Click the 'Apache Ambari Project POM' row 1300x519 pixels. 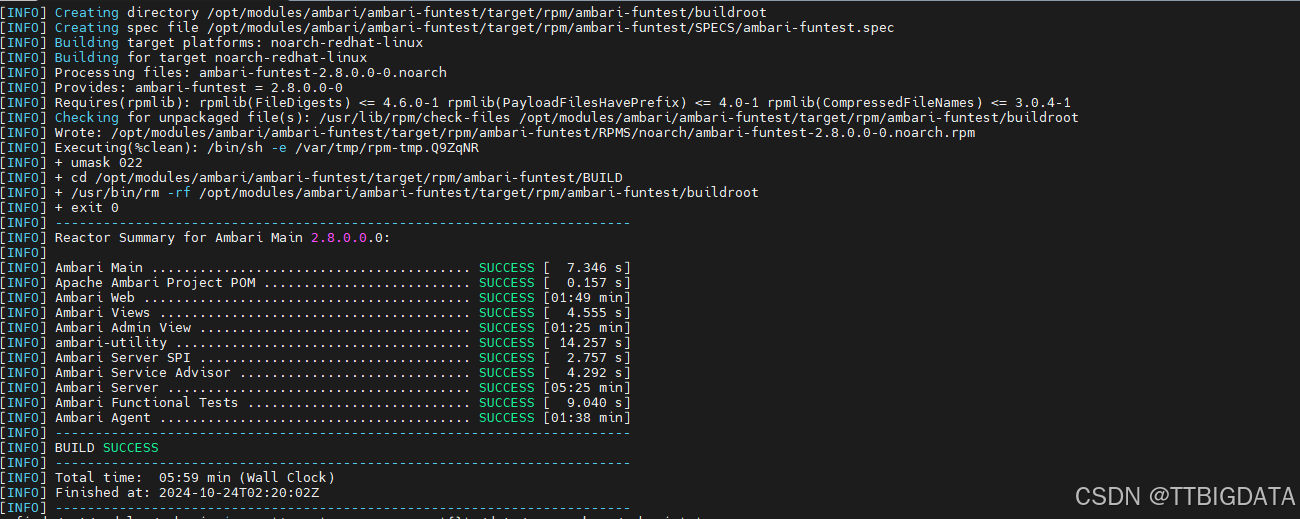coord(315,283)
